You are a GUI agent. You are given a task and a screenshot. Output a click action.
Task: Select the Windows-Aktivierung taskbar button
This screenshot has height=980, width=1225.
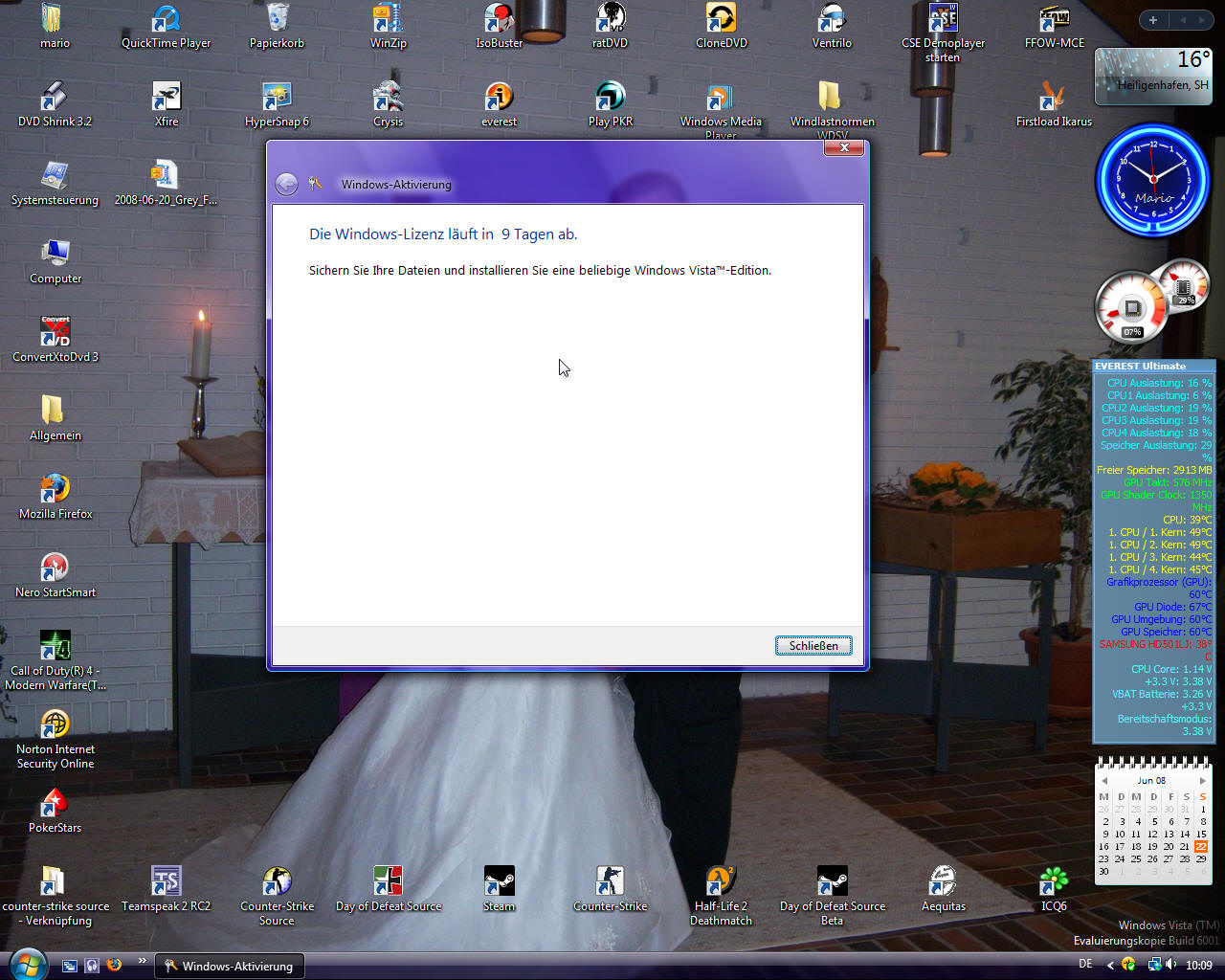click(x=230, y=966)
